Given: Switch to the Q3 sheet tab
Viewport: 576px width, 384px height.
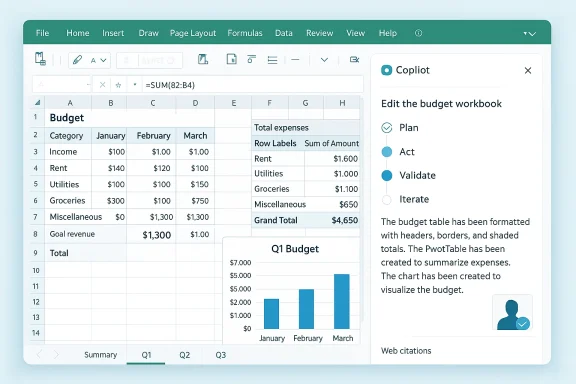Looking at the screenshot, I should (220, 355).
